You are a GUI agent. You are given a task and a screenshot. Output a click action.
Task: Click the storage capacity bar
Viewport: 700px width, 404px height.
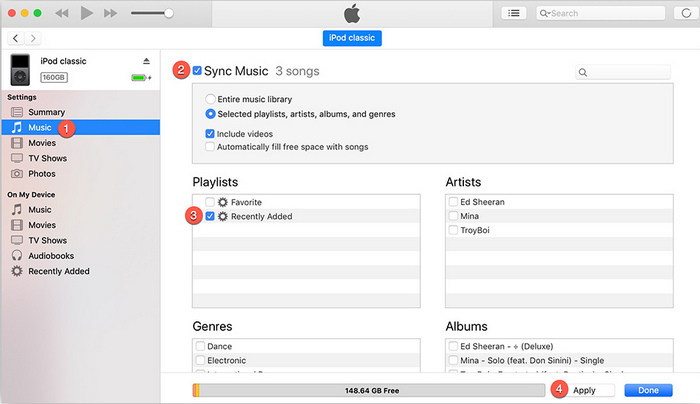point(369,390)
